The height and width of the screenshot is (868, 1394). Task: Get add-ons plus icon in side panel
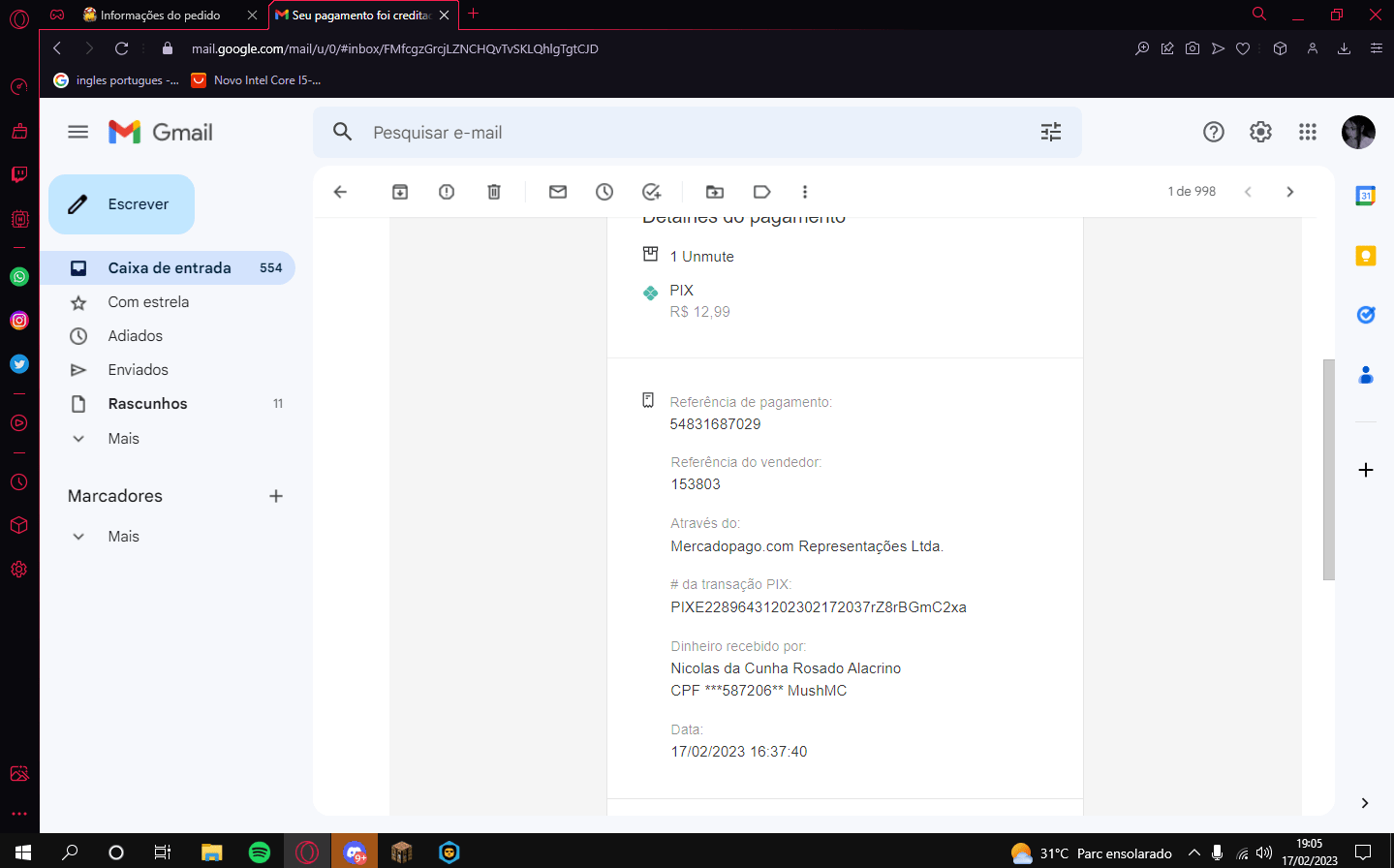pyautogui.click(x=1366, y=470)
